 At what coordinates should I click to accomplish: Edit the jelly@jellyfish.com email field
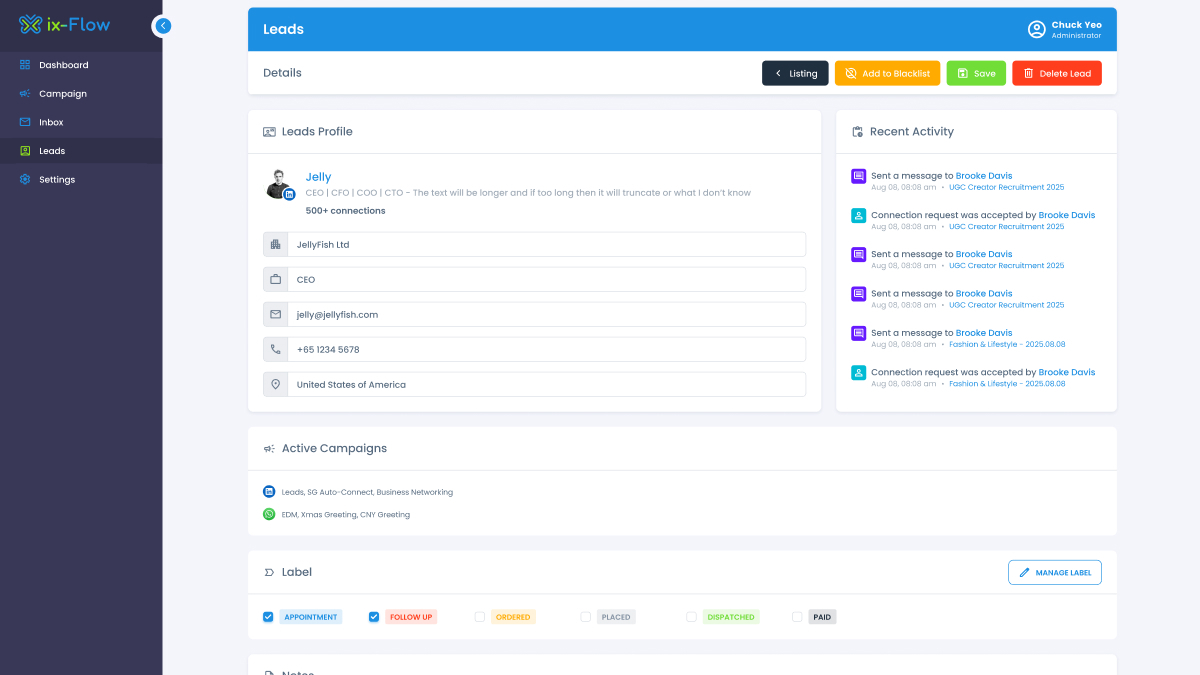click(x=545, y=314)
